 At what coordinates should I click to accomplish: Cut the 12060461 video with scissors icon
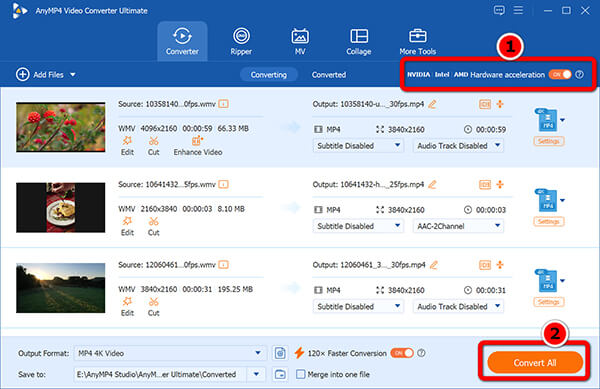click(x=153, y=306)
